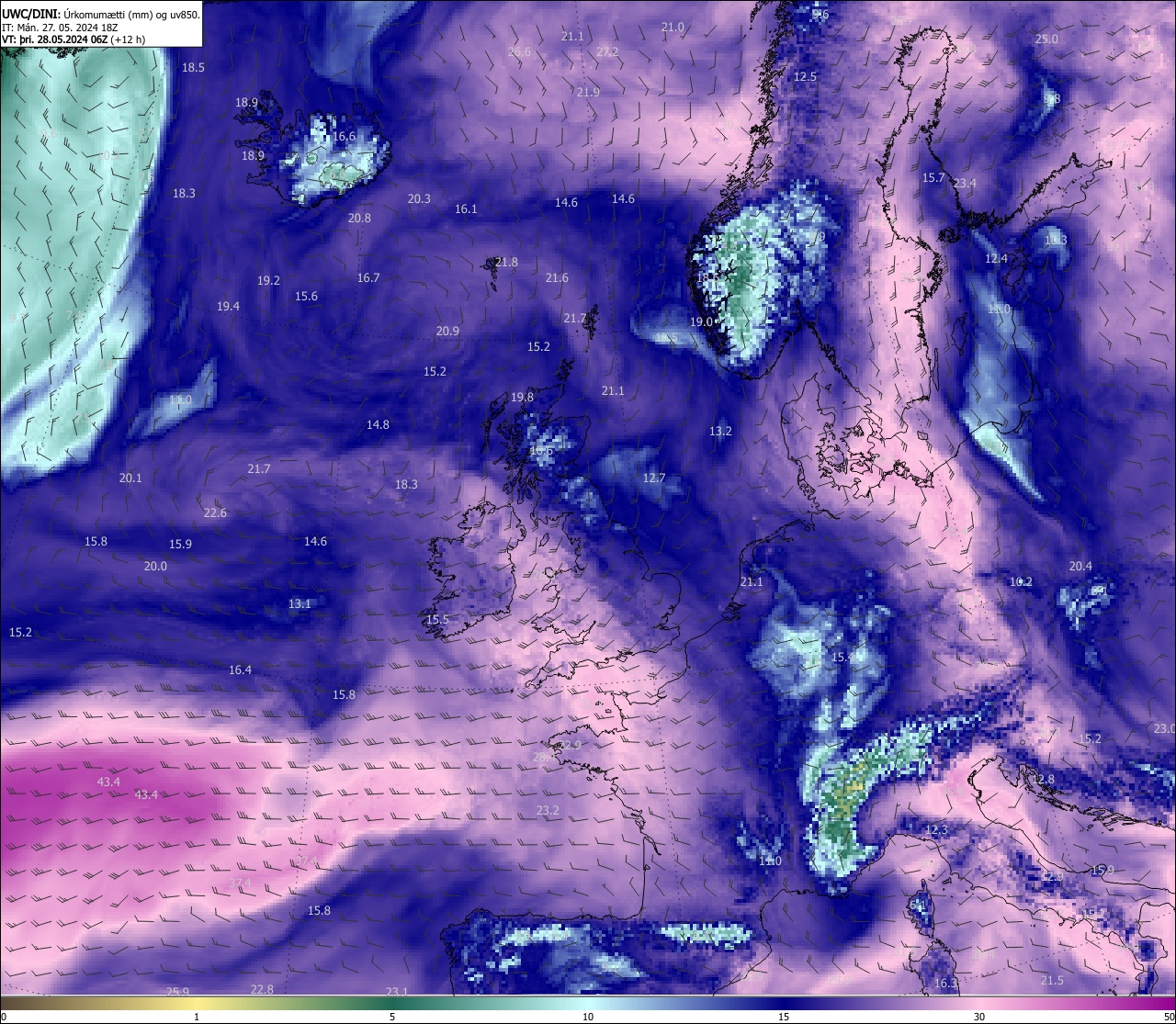Viewport: 1176px width, 1024px height.
Task: Click the UWC/DINI Úrkomumætti title line
Action: pyautogui.click(x=101, y=14)
